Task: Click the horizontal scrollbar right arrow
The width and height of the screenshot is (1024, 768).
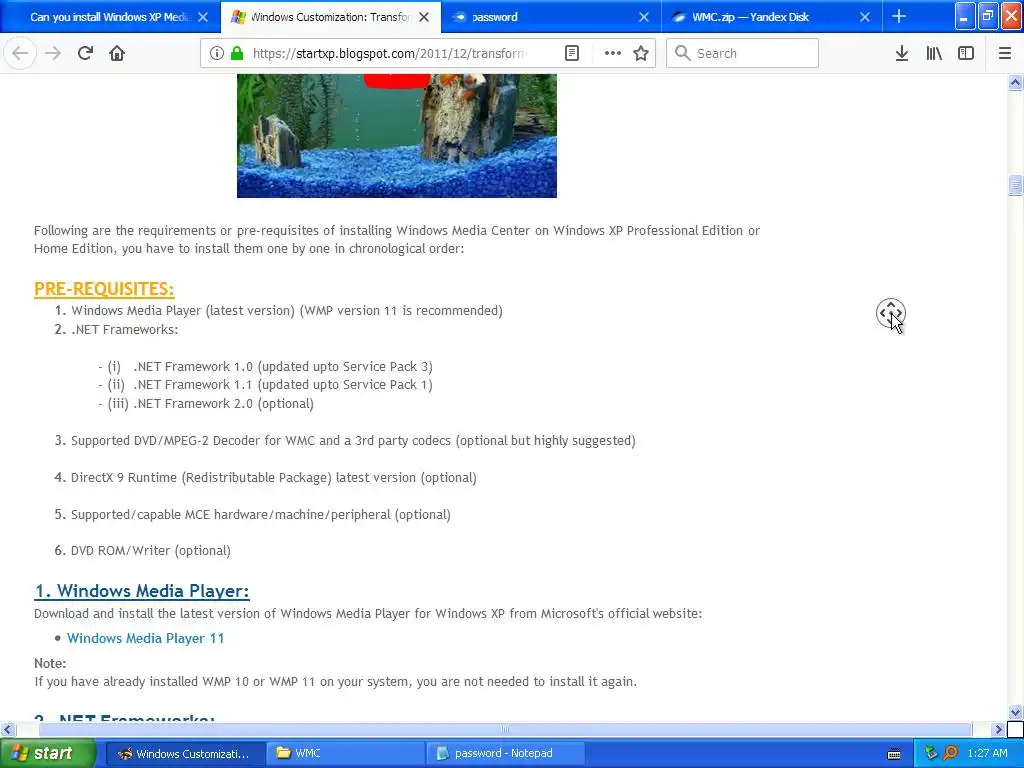Action: pos(997,729)
